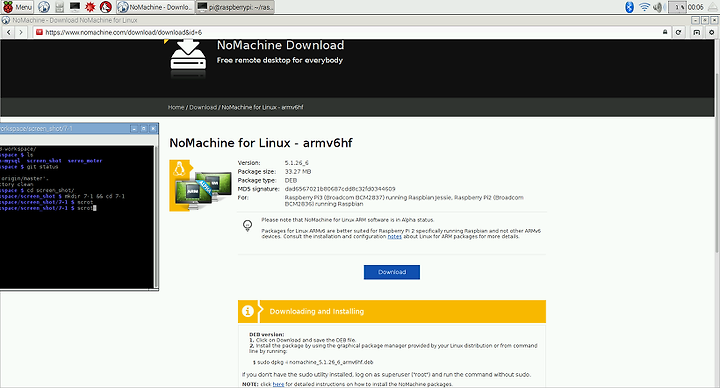Click the Download breadcrumb link
The height and width of the screenshot is (388, 720).
click(203, 107)
